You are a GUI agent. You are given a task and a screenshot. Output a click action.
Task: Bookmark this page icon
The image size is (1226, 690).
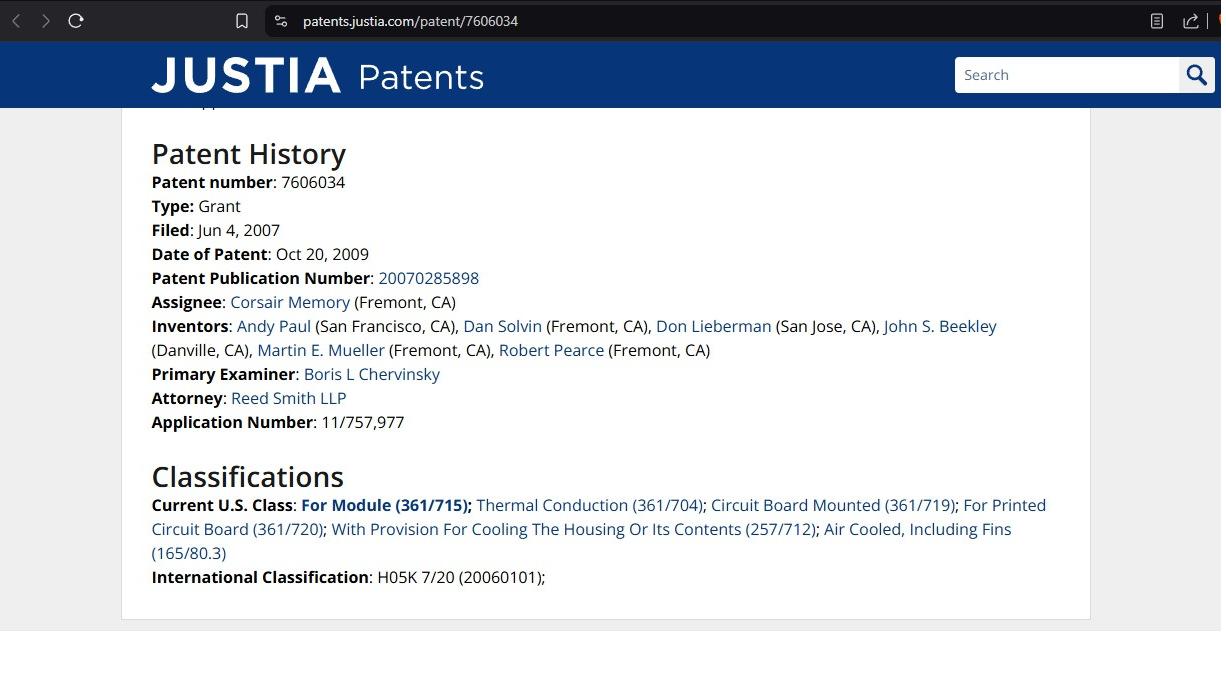pos(242,21)
